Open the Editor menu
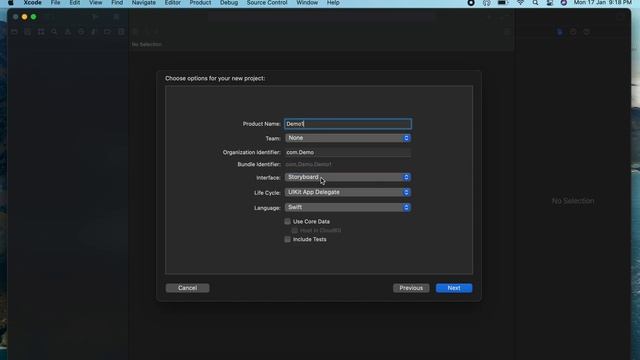 pos(173,3)
